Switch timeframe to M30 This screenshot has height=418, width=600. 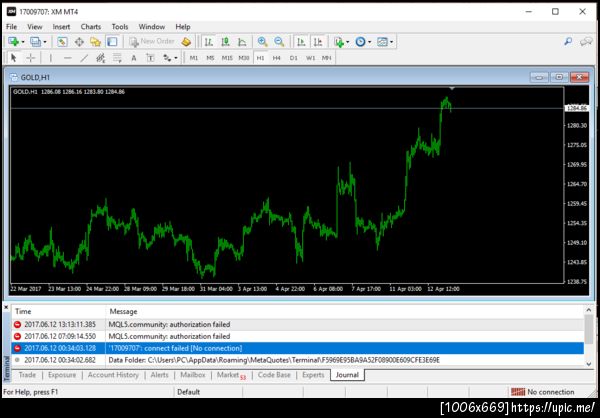click(244, 58)
